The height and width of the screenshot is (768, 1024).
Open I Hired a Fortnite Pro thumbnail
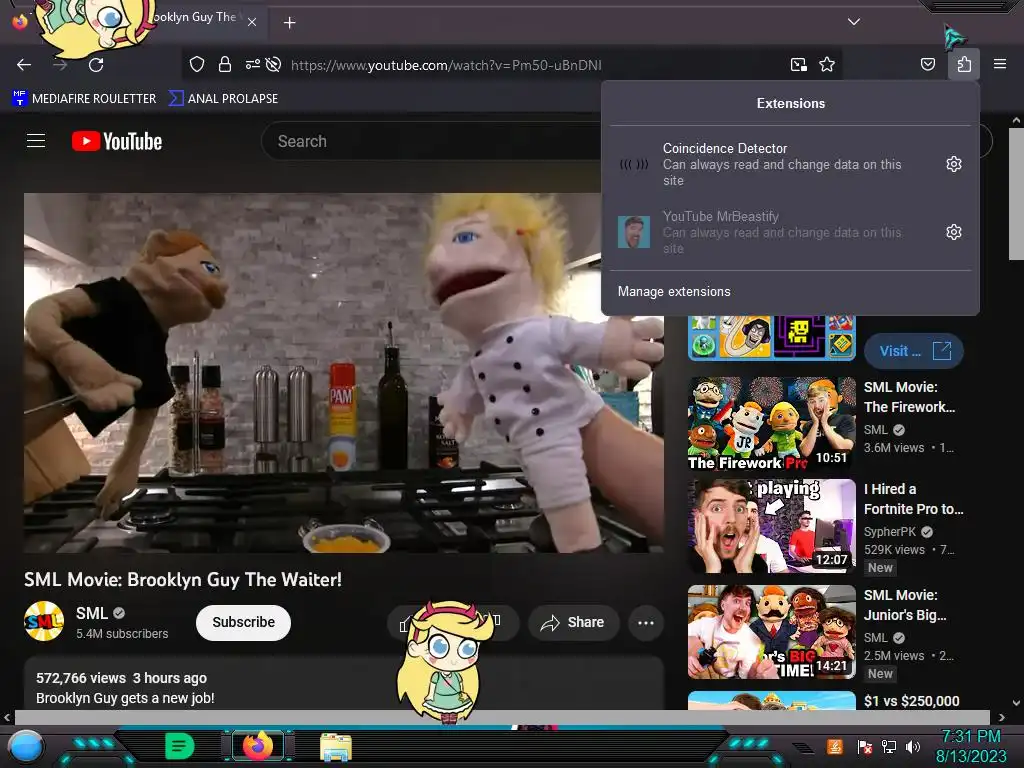coord(771,526)
